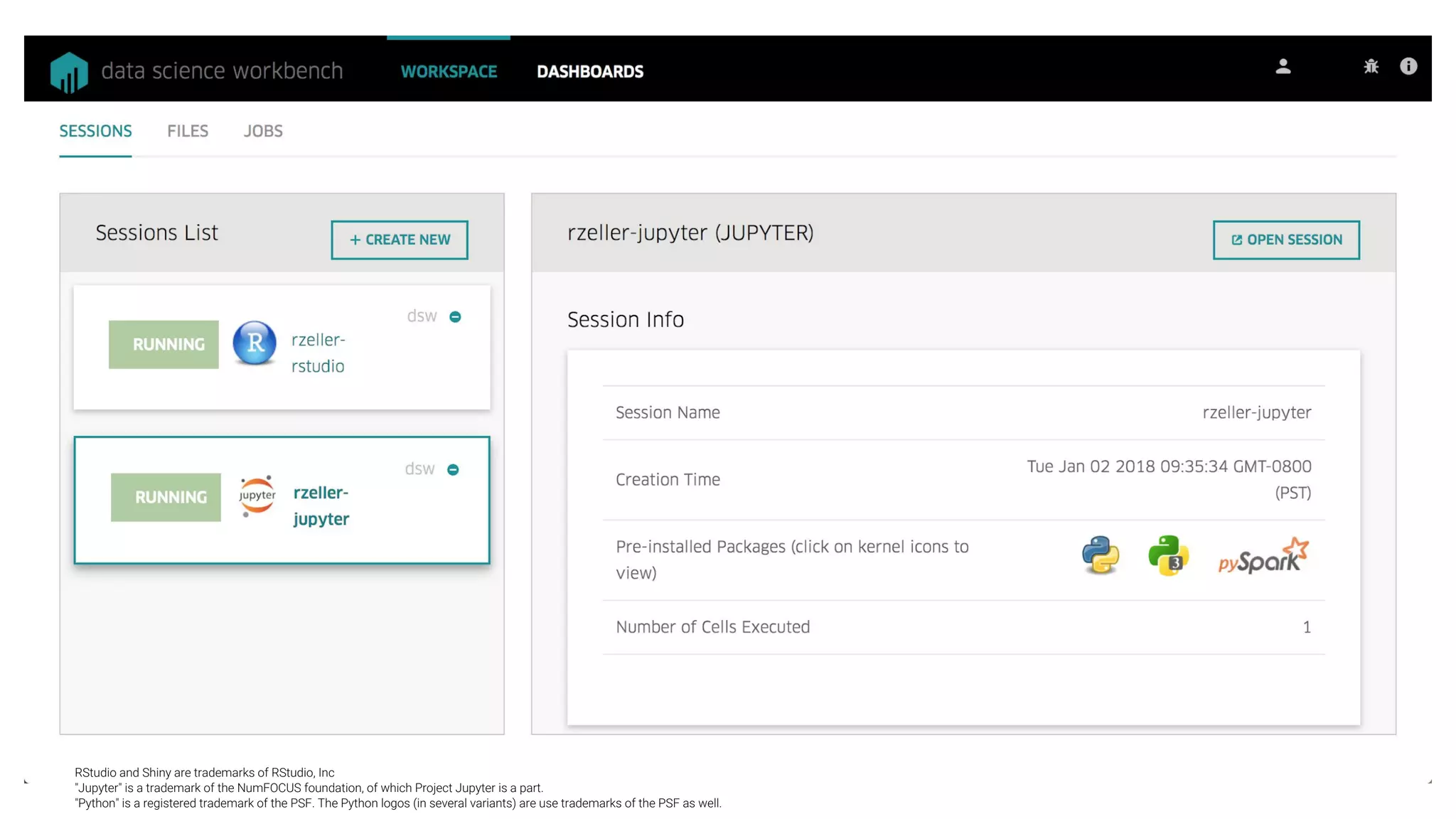The image size is (1456, 819).
Task: Open the info icon in header
Action: point(1408,66)
